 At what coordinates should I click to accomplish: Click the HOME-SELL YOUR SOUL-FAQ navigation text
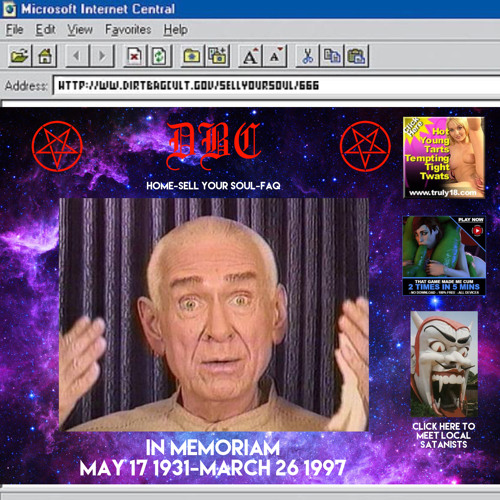click(x=213, y=186)
